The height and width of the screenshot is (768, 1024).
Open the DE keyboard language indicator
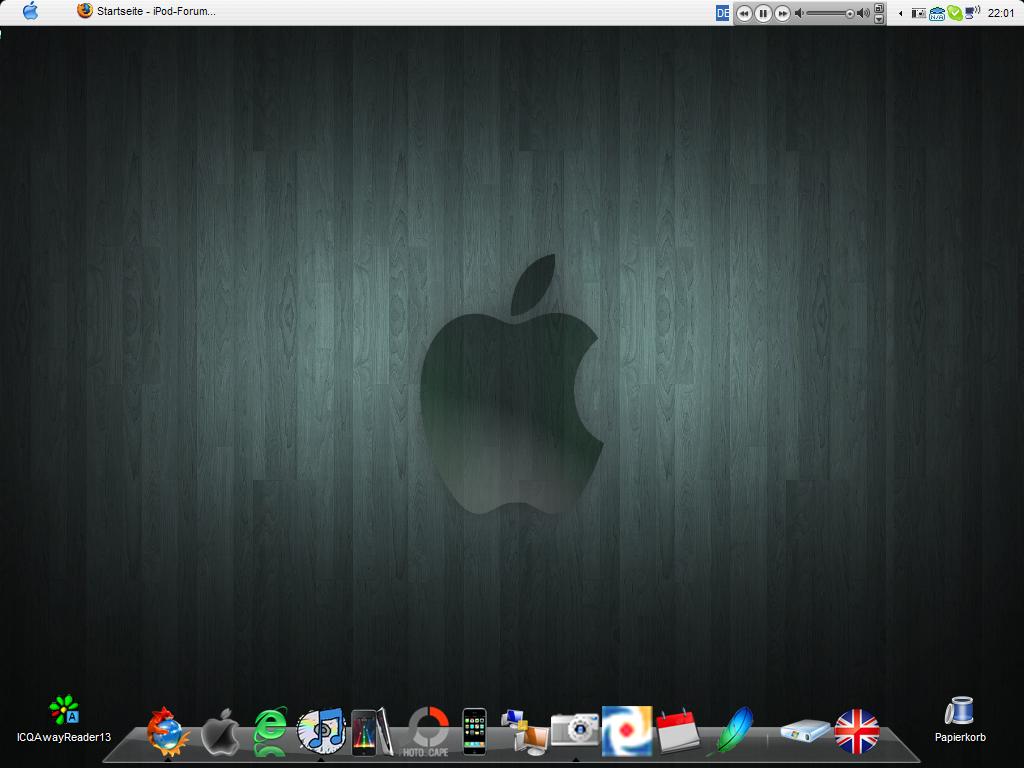coord(722,13)
